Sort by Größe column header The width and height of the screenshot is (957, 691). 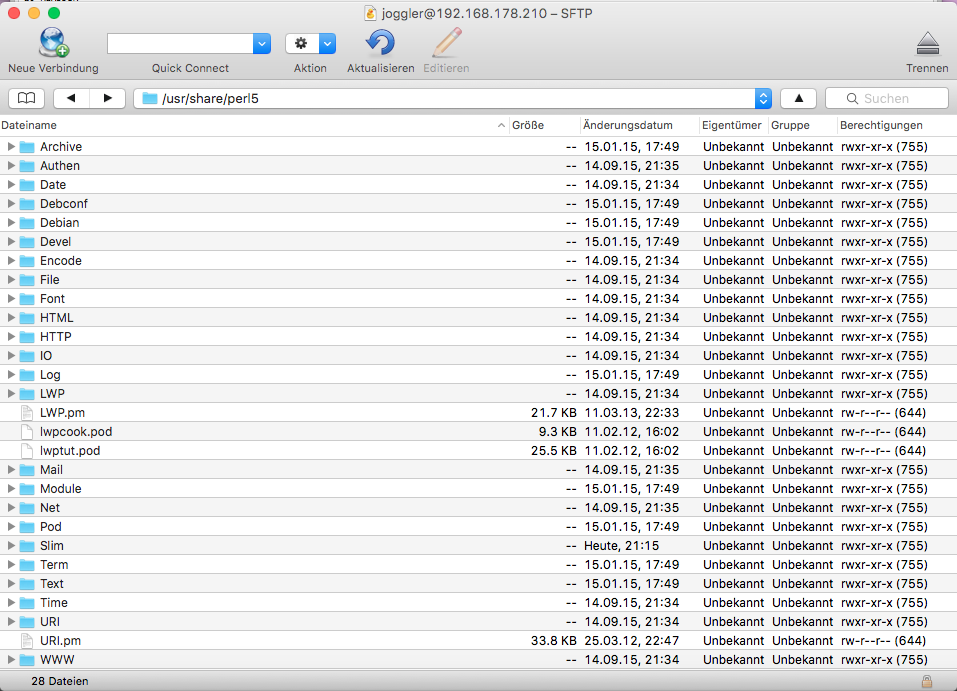click(544, 125)
